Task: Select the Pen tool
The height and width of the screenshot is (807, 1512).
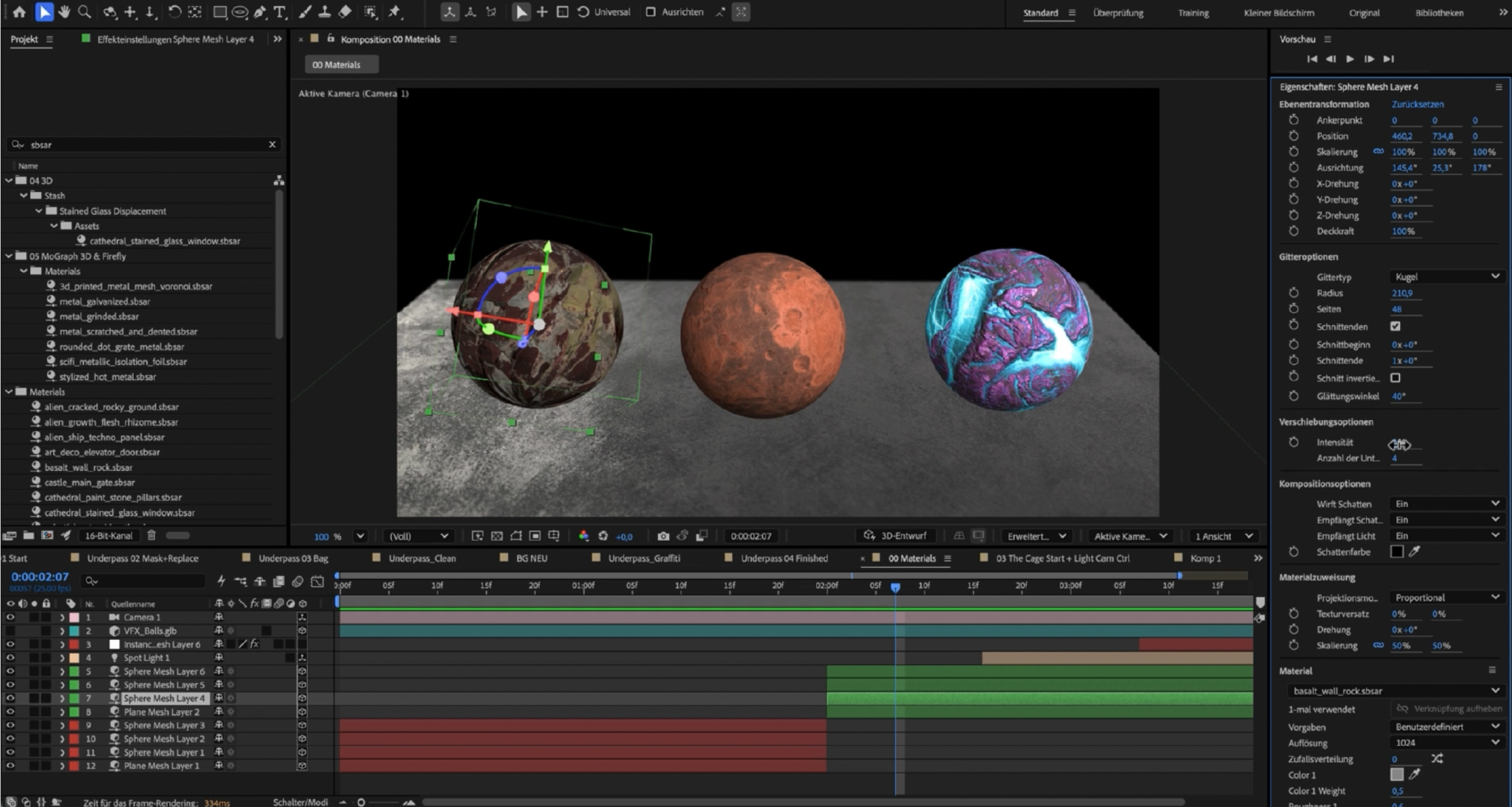Action: pyautogui.click(x=260, y=12)
